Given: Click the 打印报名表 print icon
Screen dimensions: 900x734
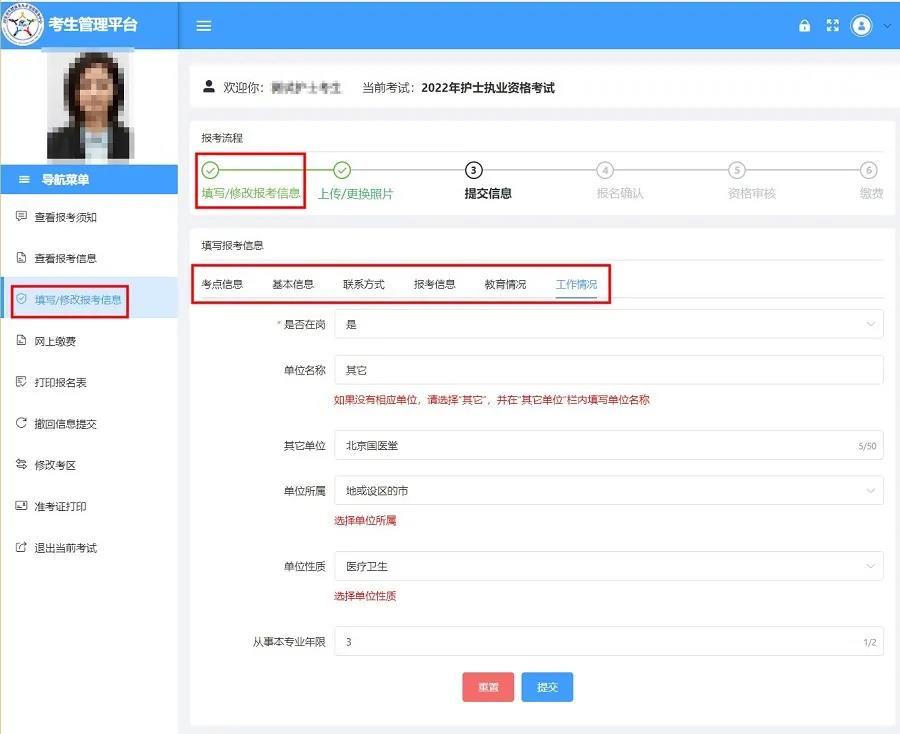Looking at the screenshot, I should [x=22, y=382].
